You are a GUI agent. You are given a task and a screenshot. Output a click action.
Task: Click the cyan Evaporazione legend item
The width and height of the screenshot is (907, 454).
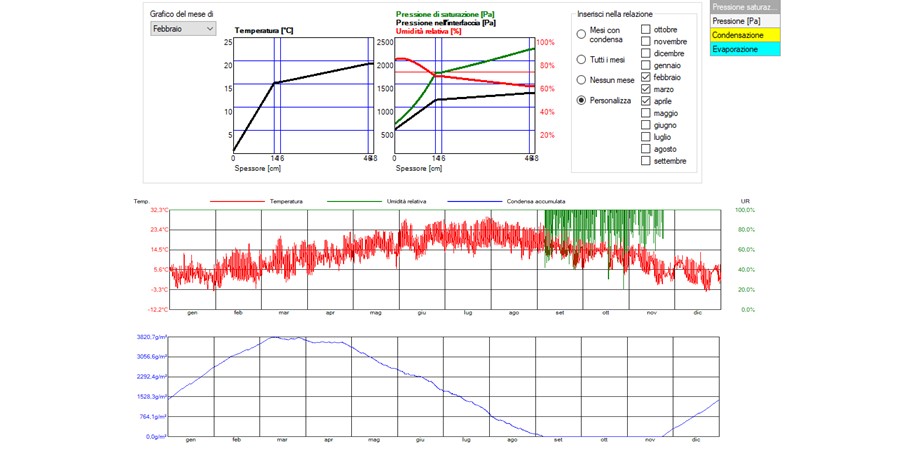744,48
